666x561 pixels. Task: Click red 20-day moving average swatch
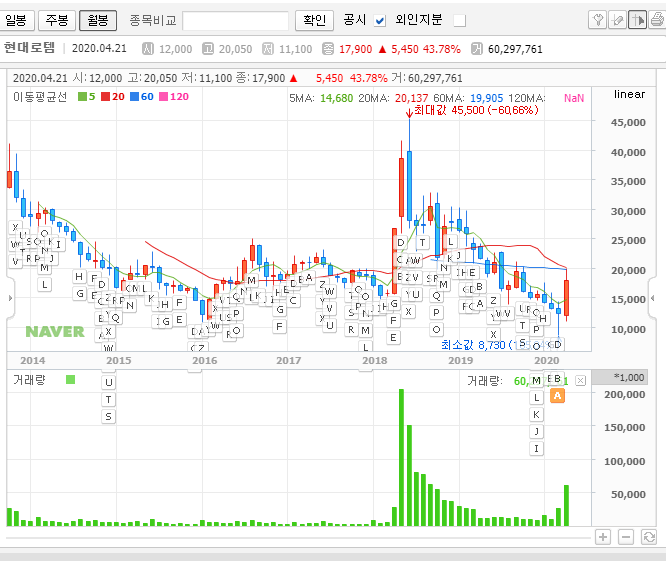tap(105, 97)
